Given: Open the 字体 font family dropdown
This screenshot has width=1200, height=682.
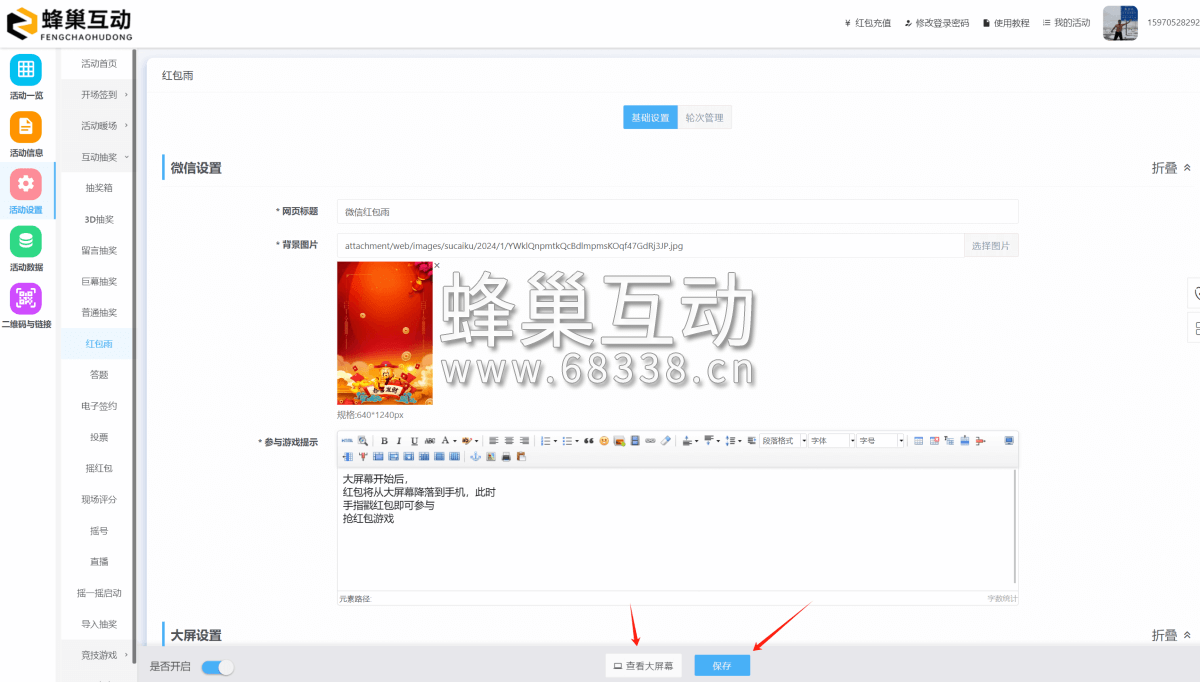Looking at the screenshot, I should 829,441.
